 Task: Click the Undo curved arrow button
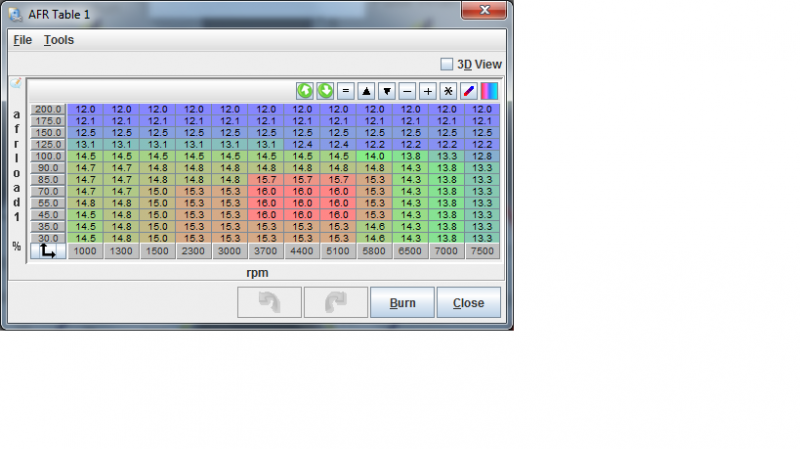coord(269,303)
